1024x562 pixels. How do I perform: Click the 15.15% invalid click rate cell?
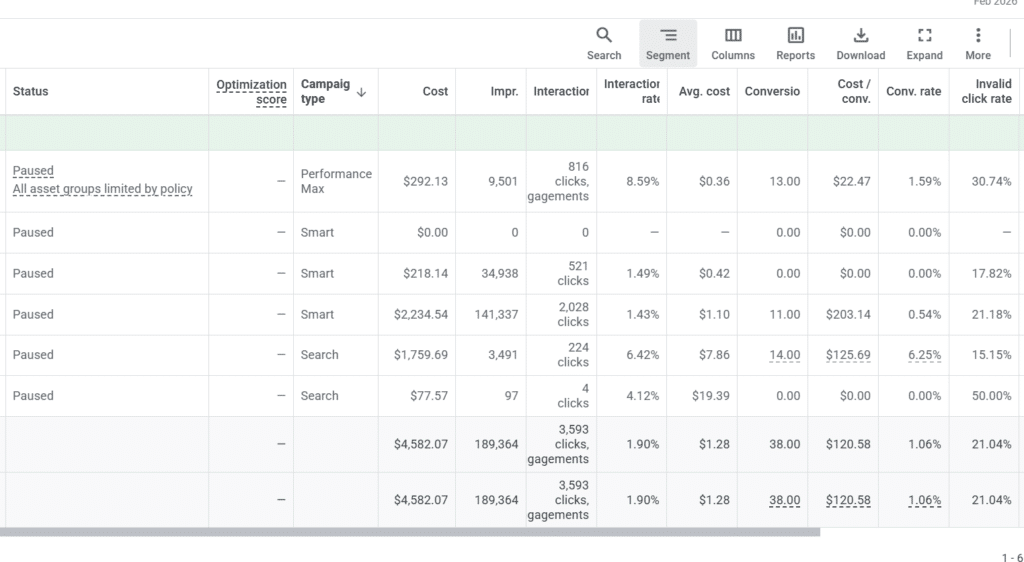click(991, 355)
